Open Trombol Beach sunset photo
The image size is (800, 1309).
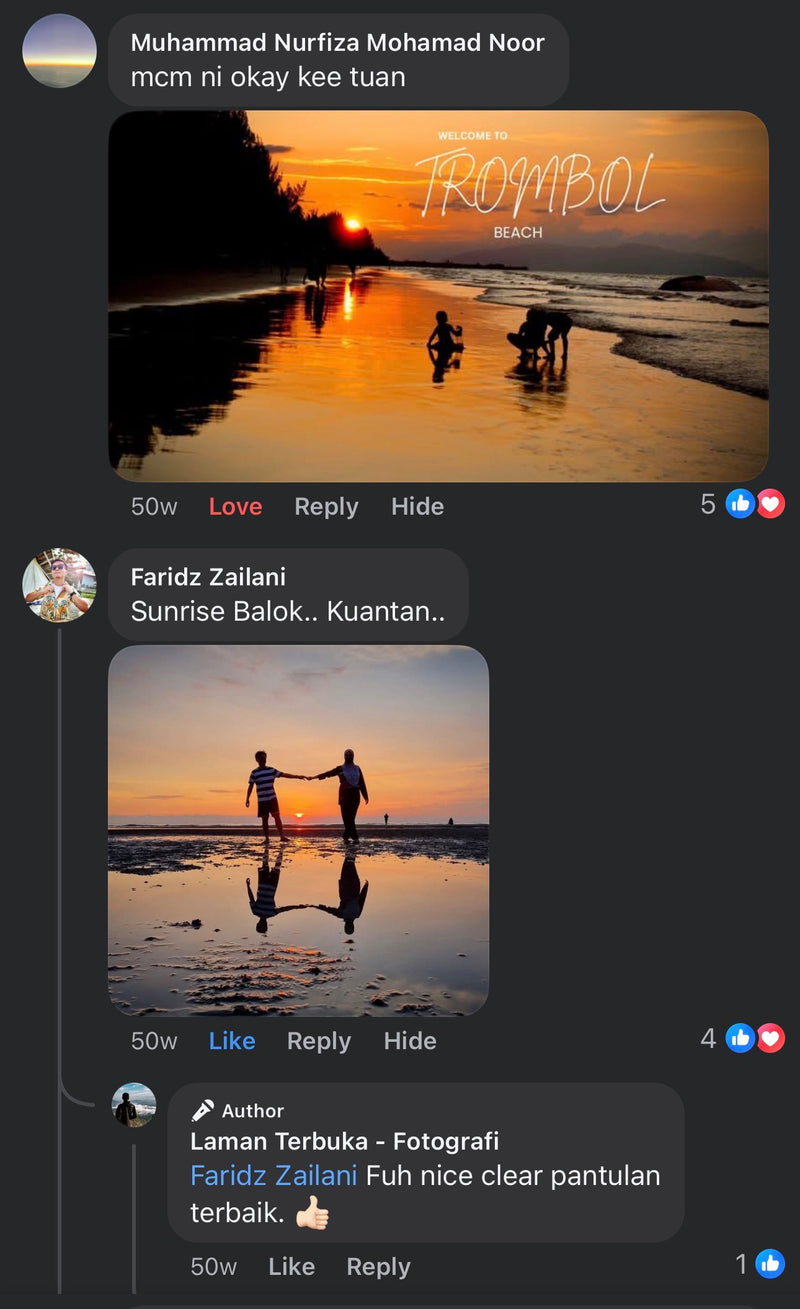click(438, 296)
